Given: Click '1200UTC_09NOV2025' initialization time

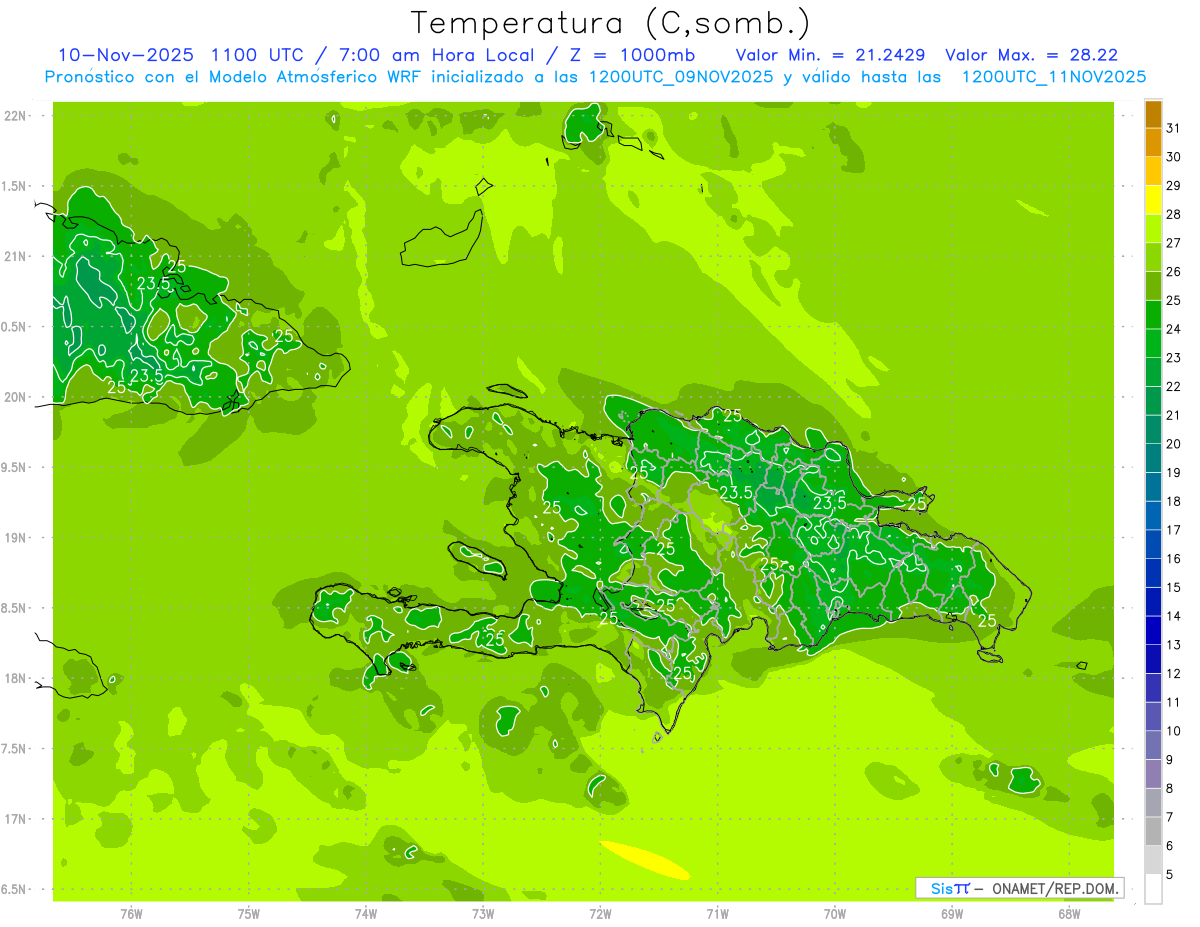Looking at the screenshot, I should click(681, 77).
